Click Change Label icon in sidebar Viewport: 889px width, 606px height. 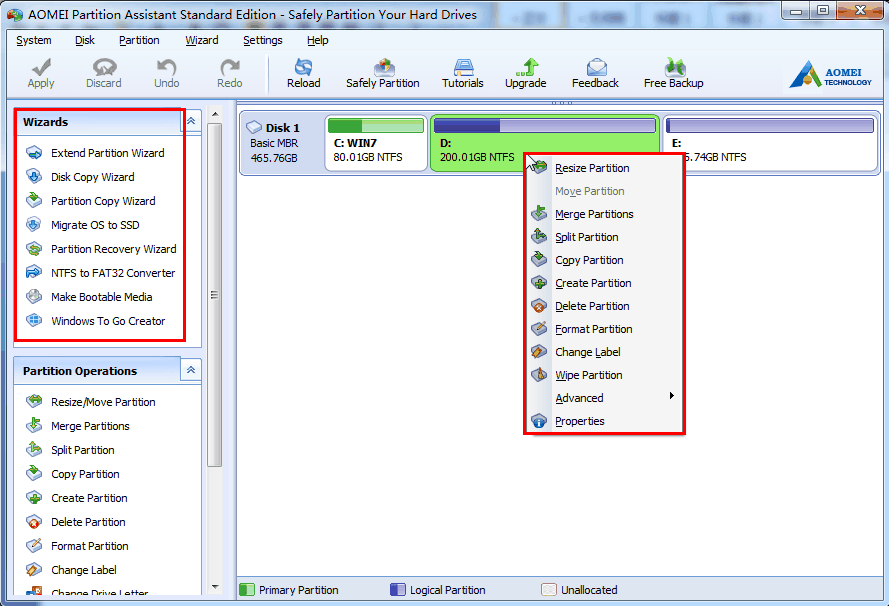[34, 570]
